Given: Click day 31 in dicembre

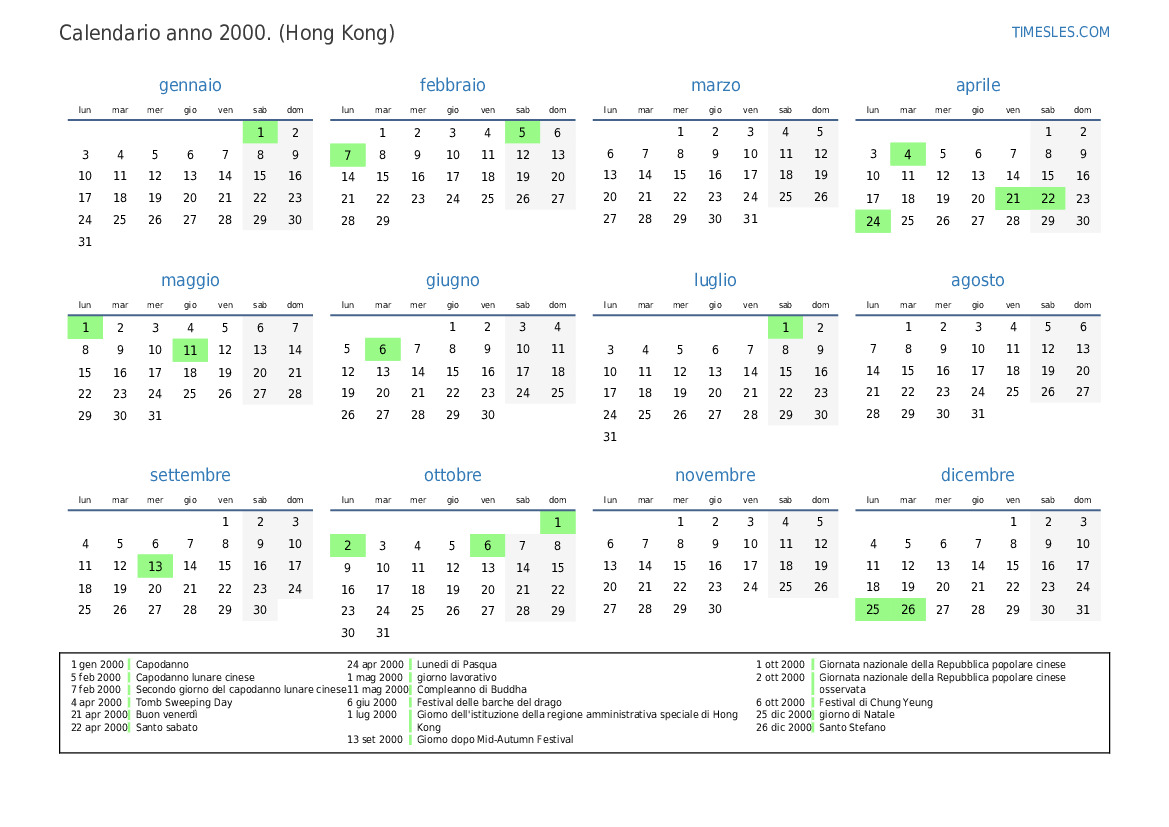Looking at the screenshot, I should [x=1083, y=609].
